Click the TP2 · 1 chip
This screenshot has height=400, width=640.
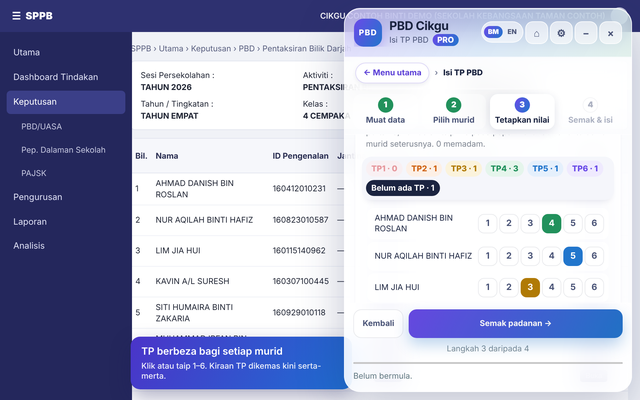coord(424,169)
